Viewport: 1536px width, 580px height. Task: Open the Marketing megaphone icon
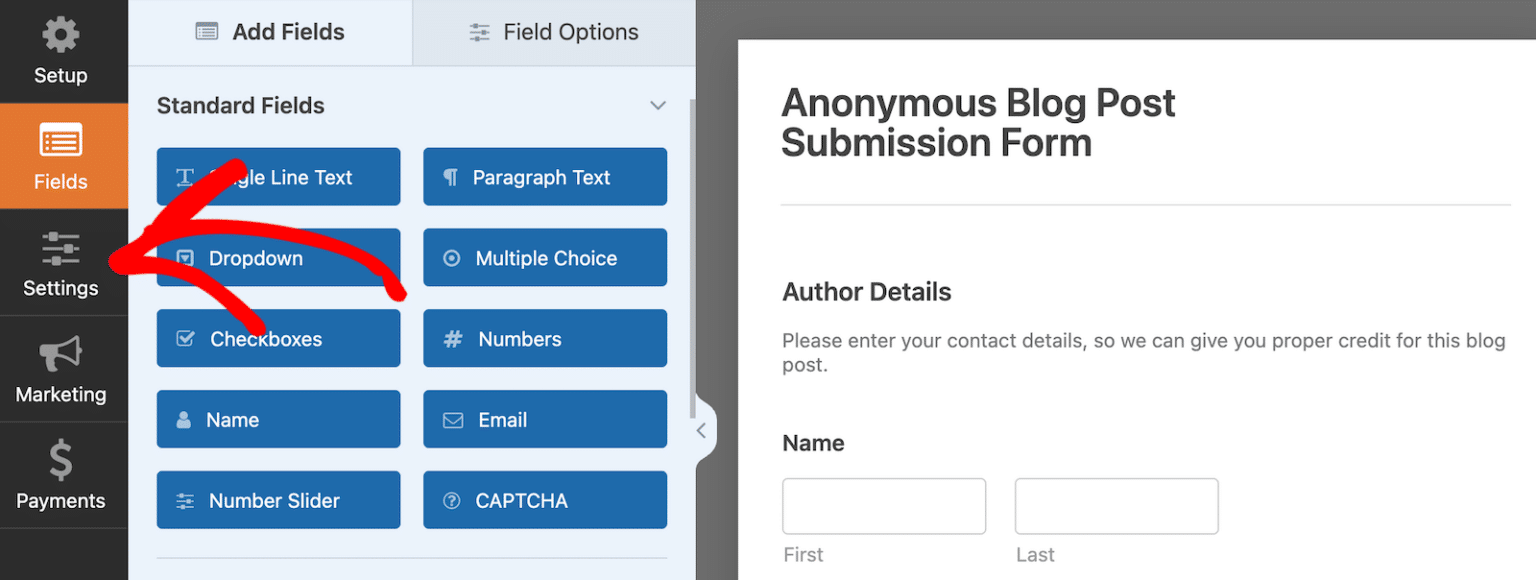point(61,355)
